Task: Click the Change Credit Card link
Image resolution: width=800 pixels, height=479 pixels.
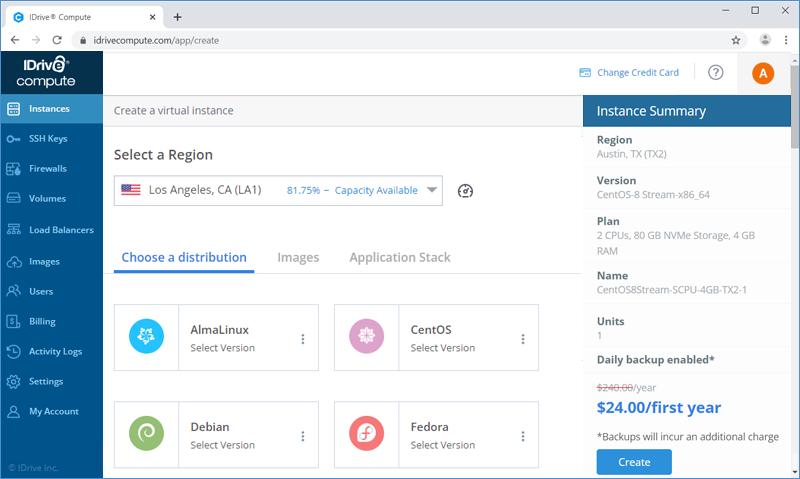Action: pyautogui.click(x=638, y=72)
